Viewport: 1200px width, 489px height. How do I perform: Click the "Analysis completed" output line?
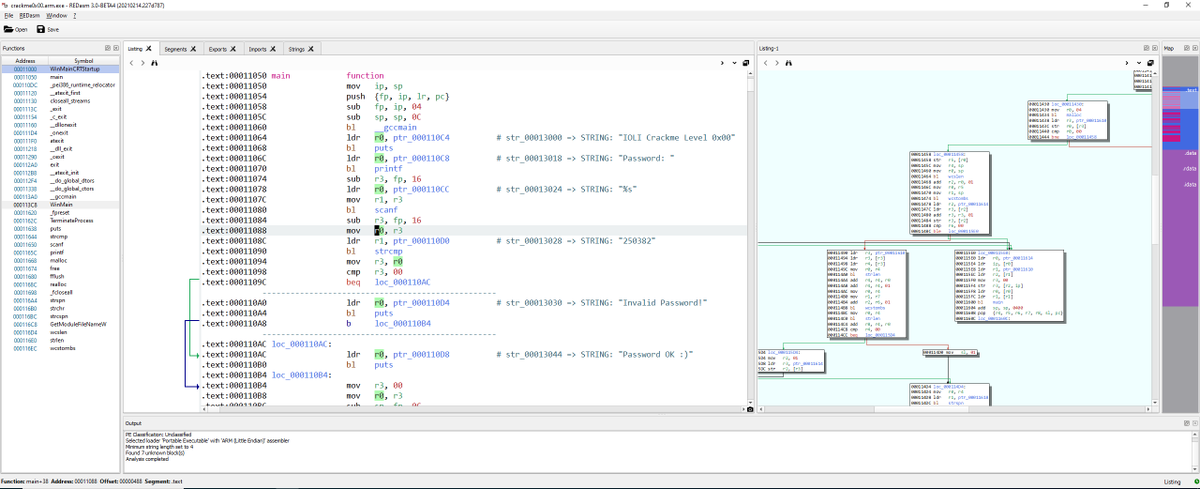pyautogui.click(x=146, y=459)
